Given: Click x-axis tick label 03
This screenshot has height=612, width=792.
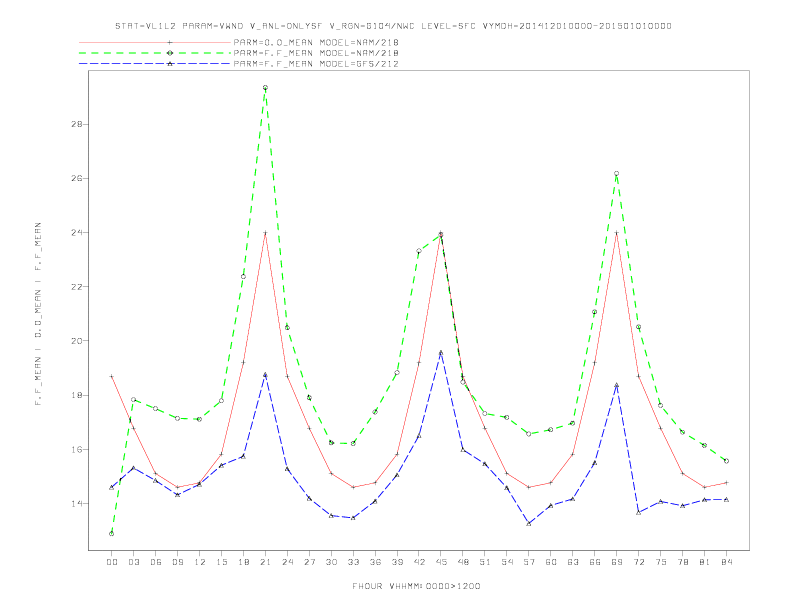Looking at the screenshot, I should [x=133, y=562].
